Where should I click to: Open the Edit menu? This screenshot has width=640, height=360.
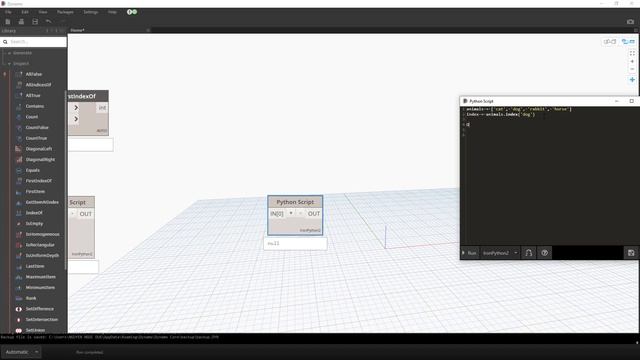pos(25,12)
